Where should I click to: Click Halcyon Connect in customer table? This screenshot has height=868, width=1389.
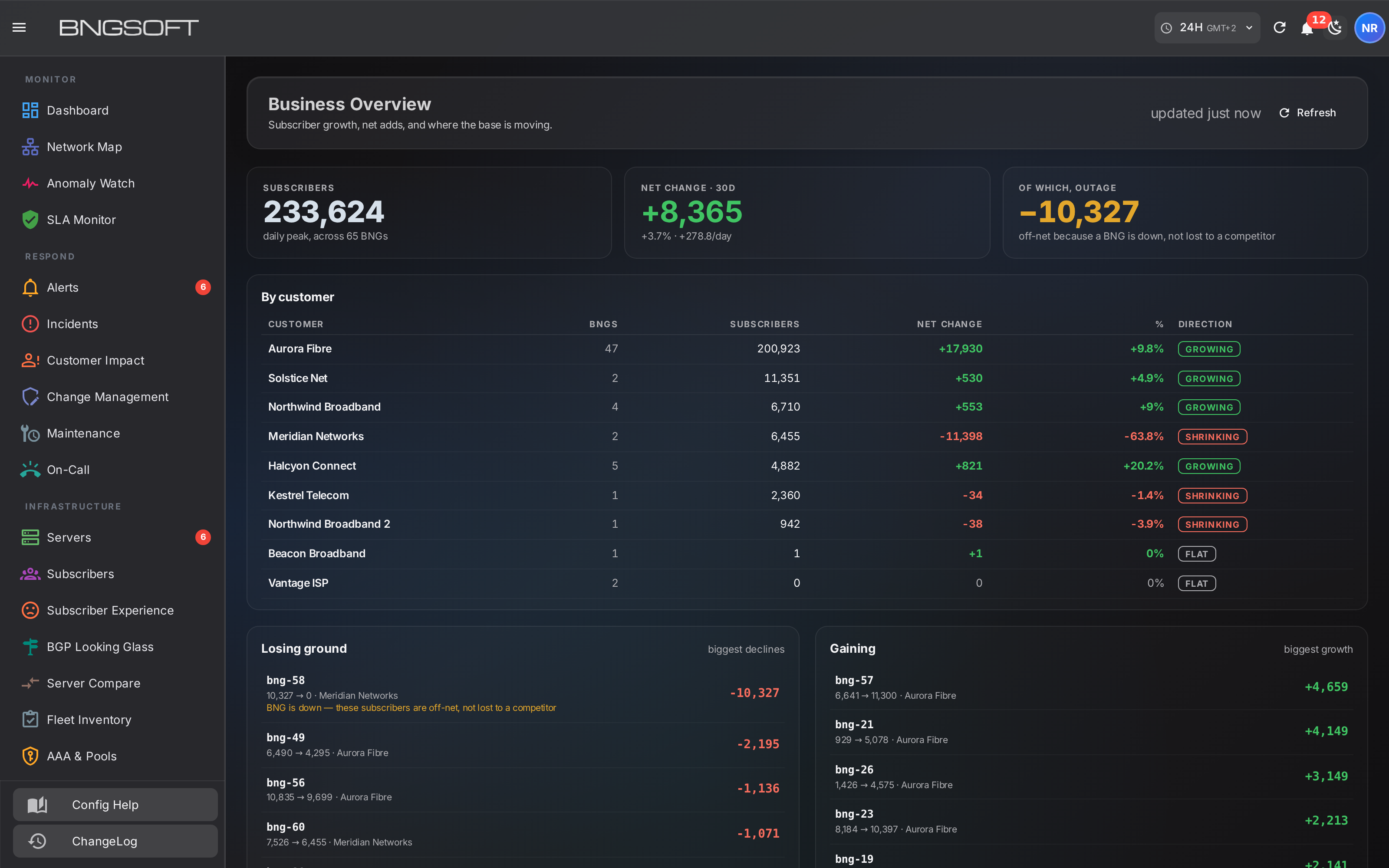point(312,466)
